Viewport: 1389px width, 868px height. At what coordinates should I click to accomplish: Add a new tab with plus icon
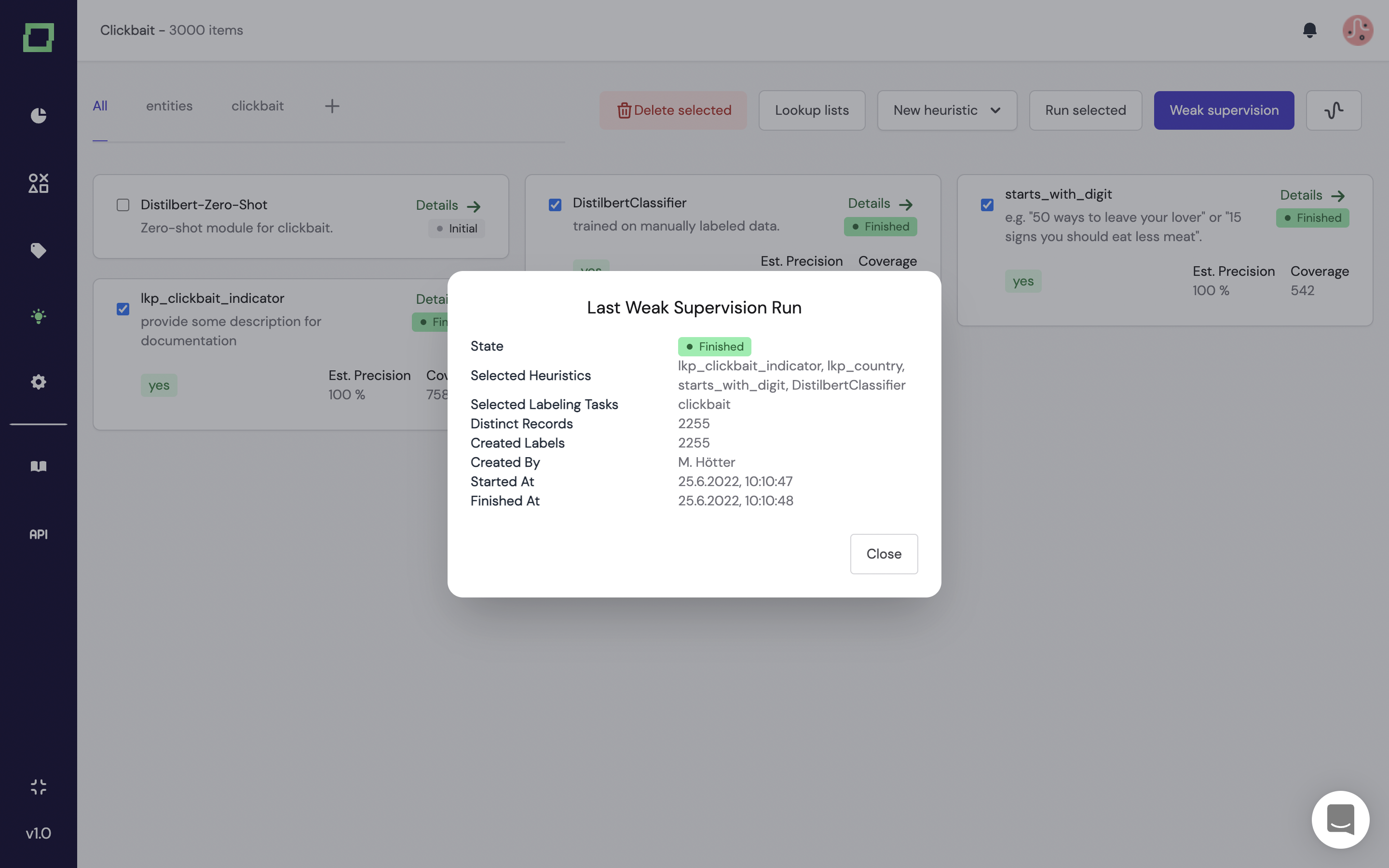click(332, 106)
